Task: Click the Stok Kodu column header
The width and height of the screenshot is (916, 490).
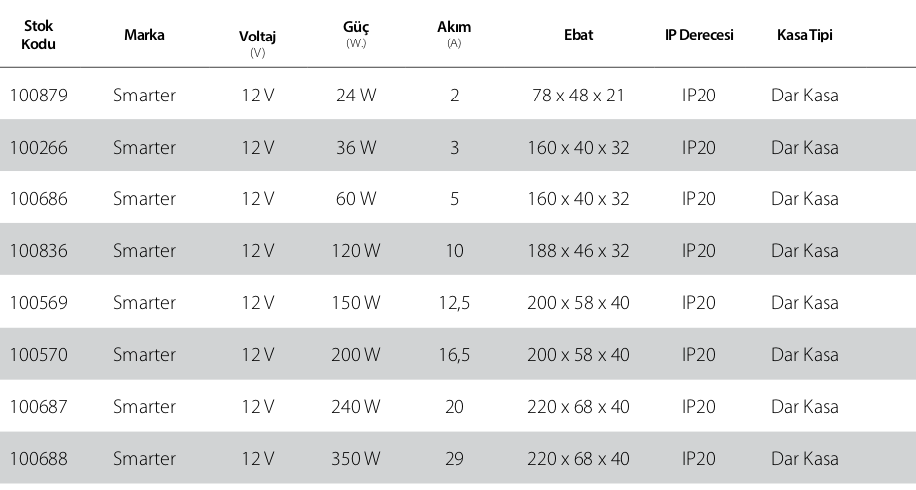Action: pyautogui.click(x=39, y=34)
